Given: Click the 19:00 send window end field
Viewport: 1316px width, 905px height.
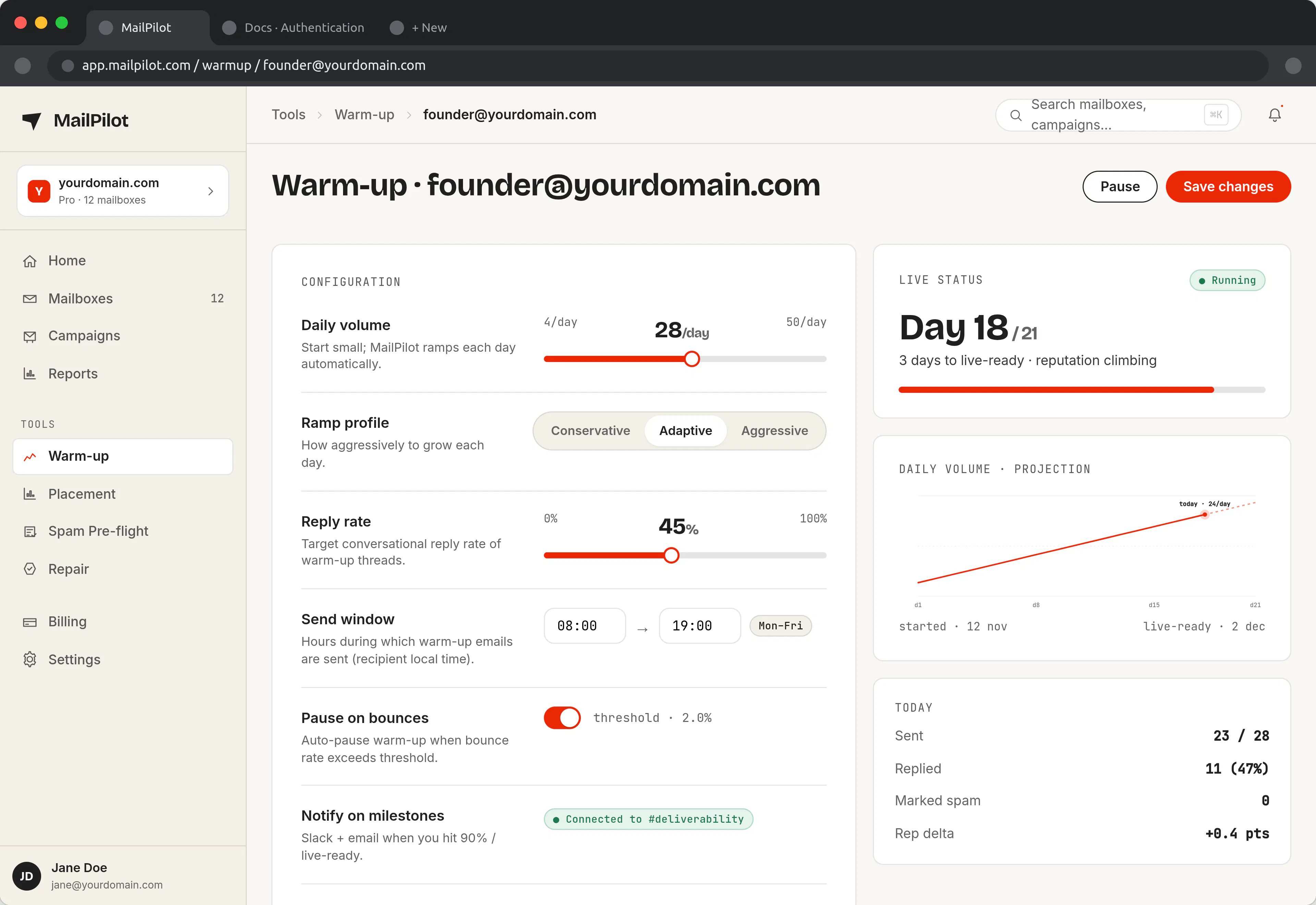Looking at the screenshot, I should point(700,626).
